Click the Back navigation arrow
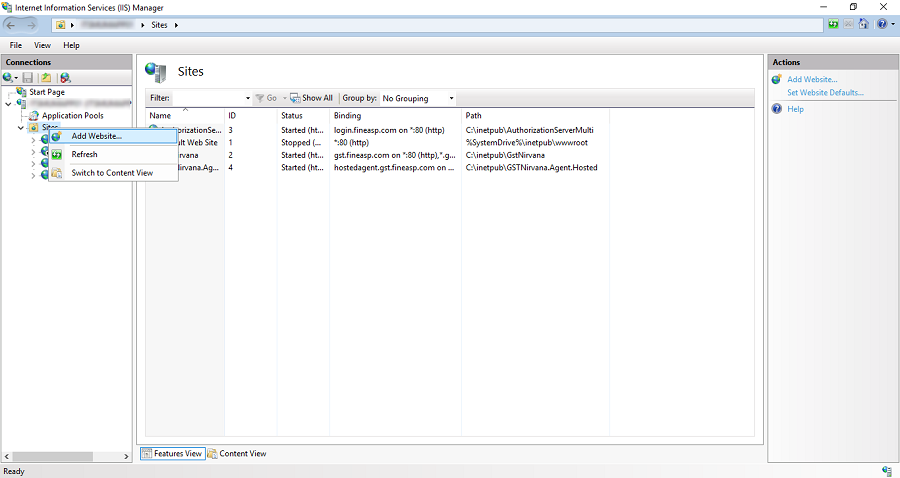The height and width of the screenshot is (478, 900). tap(11, 25)
